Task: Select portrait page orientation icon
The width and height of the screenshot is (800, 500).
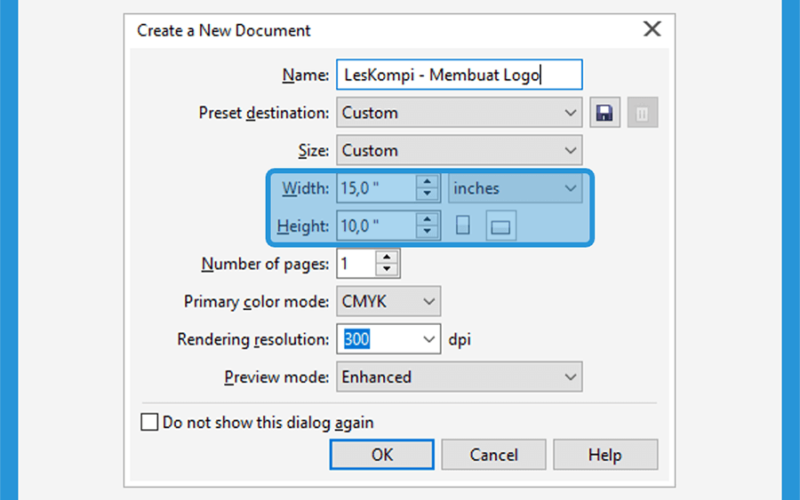Action: (463, 225)
